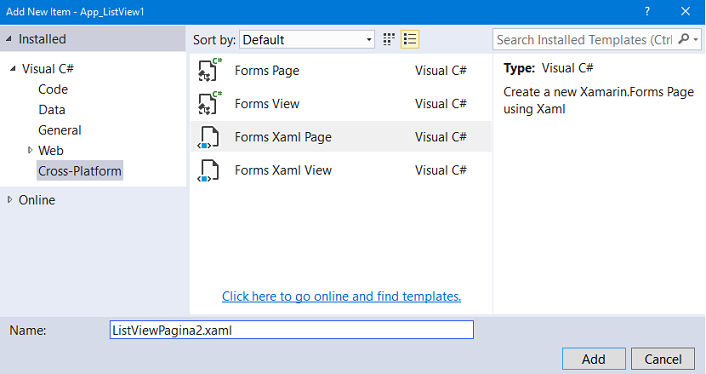Viewport: 706px width, 374px height.
Task: Collapse the Installed section
Action: [x=9, y=39]
